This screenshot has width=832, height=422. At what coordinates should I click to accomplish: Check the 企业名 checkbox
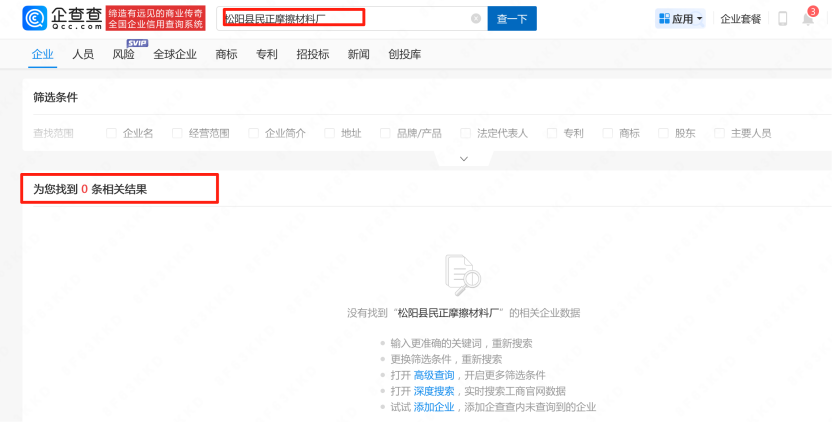click(x=111, y=133)
